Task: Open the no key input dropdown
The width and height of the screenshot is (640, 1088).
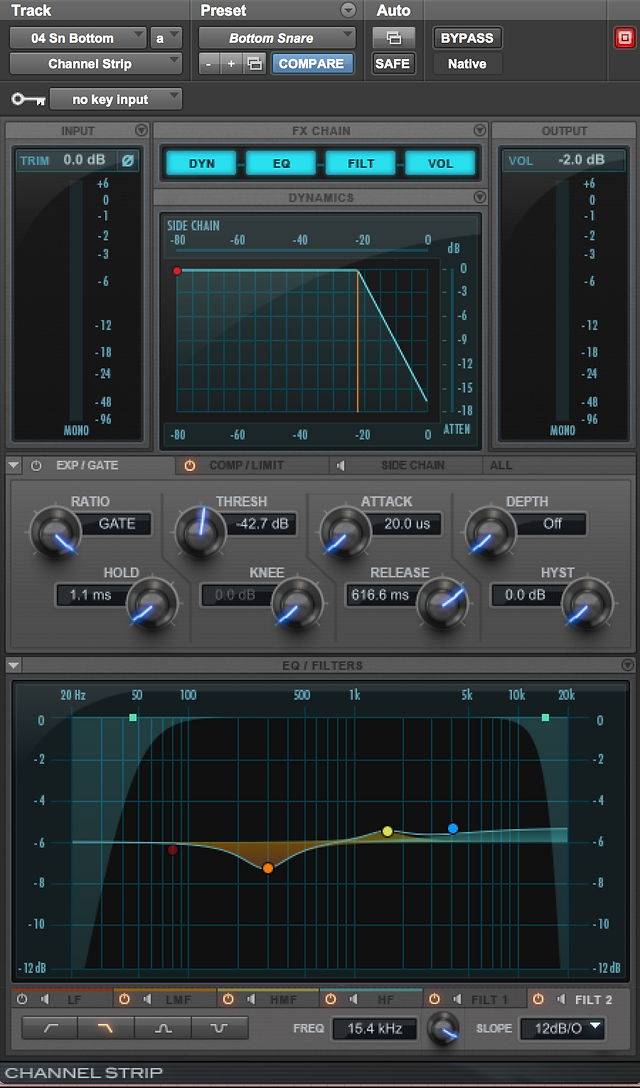Action: pyautogui.click(x=116, y=99)
